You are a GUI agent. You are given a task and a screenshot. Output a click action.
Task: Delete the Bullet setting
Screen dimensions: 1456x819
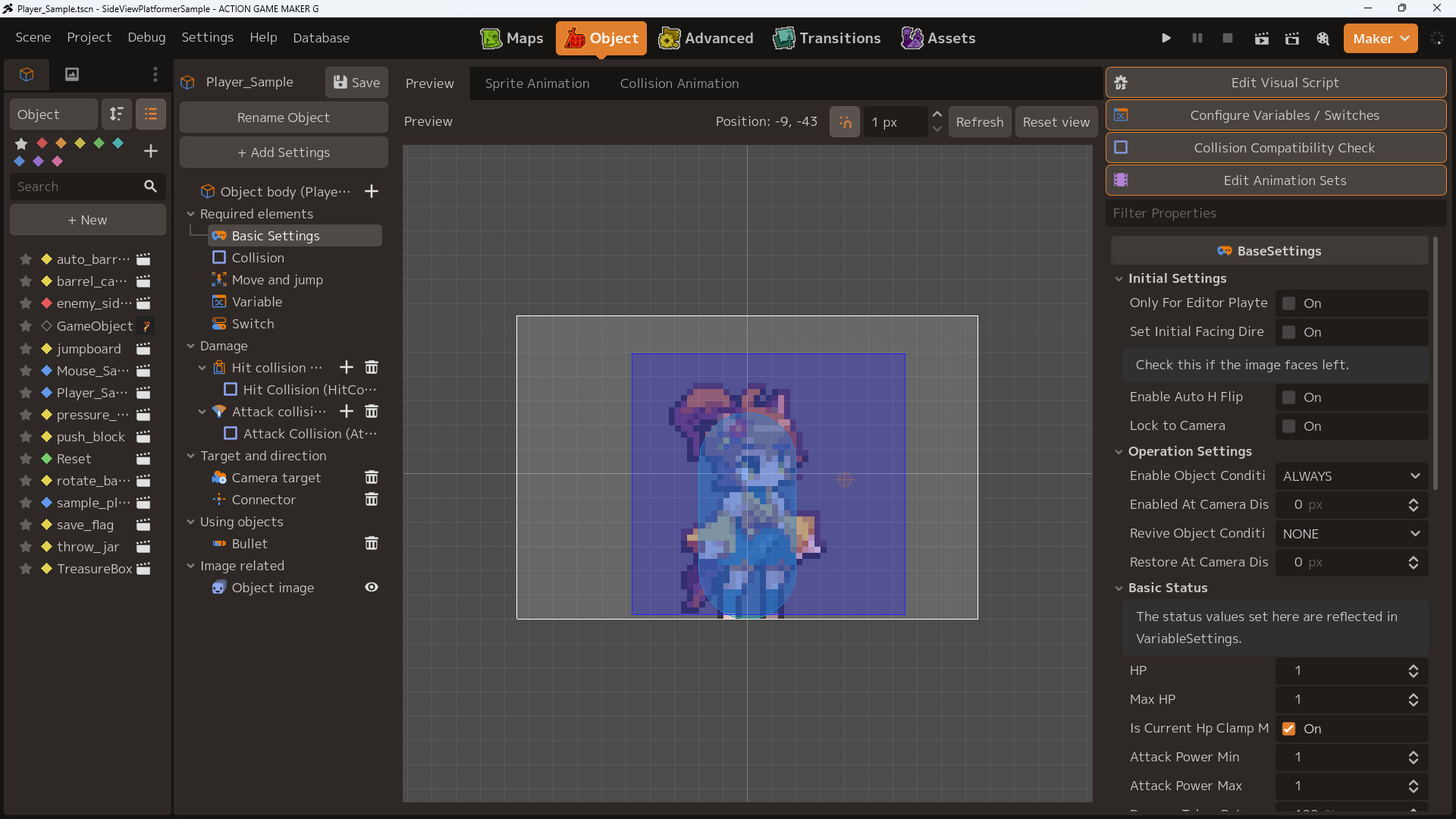372,543
